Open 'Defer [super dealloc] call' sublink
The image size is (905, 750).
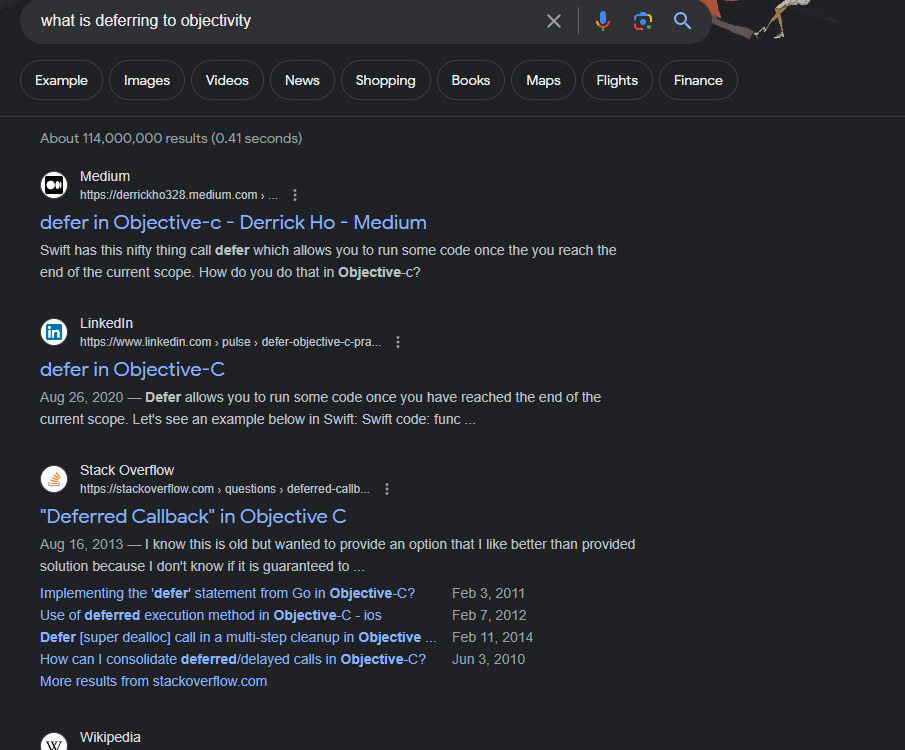pos(238,637)
